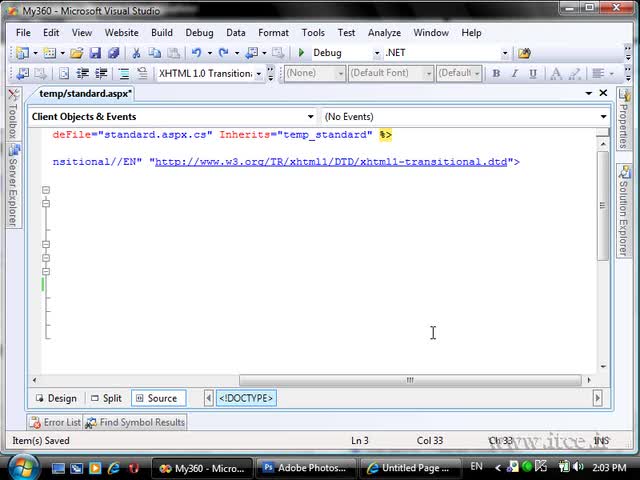This screenshot has height=480, width=640.
Task: Save the file with the floppy disk icon
Action: tap(95, 53)
